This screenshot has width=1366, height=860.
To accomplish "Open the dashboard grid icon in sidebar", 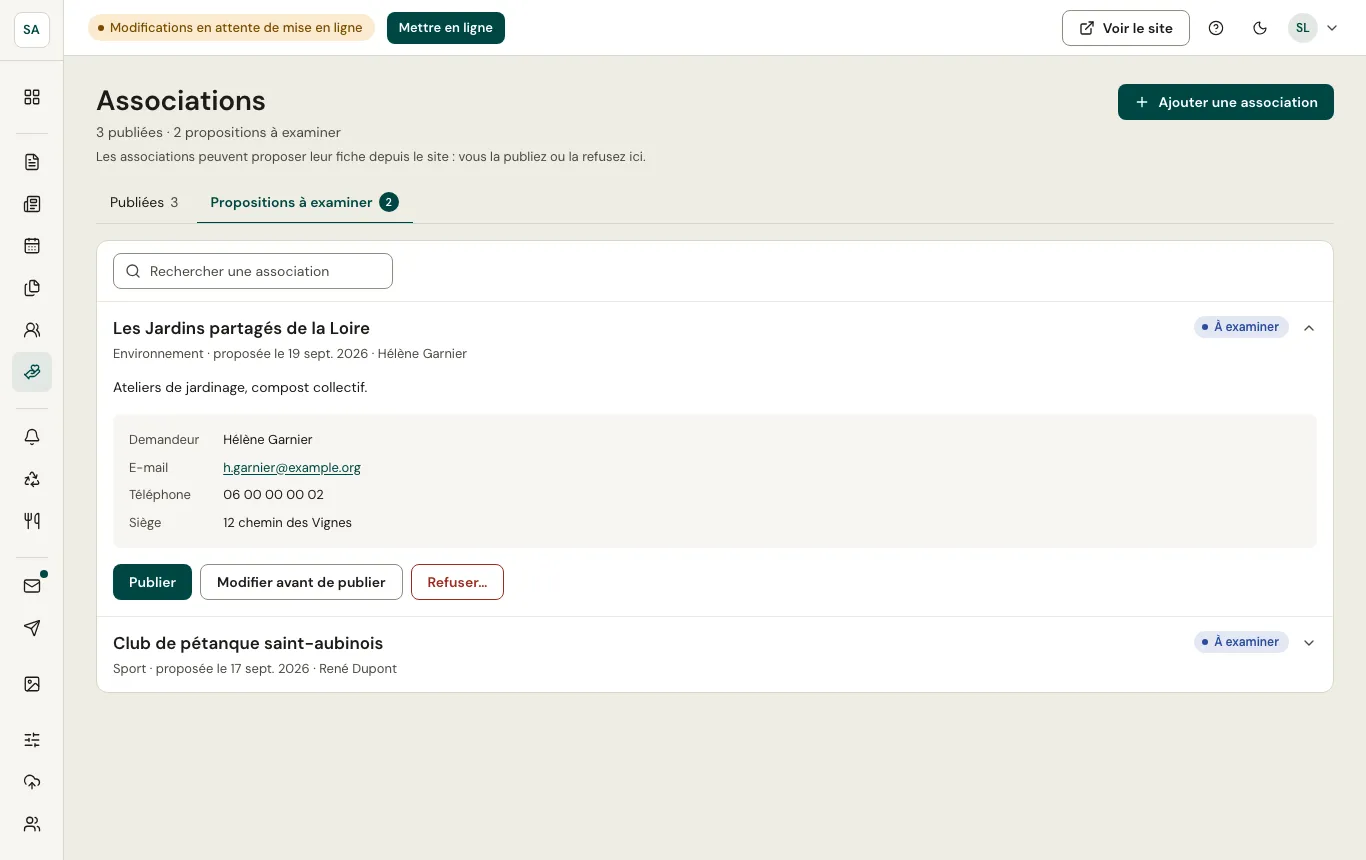I will pos(32,97).
